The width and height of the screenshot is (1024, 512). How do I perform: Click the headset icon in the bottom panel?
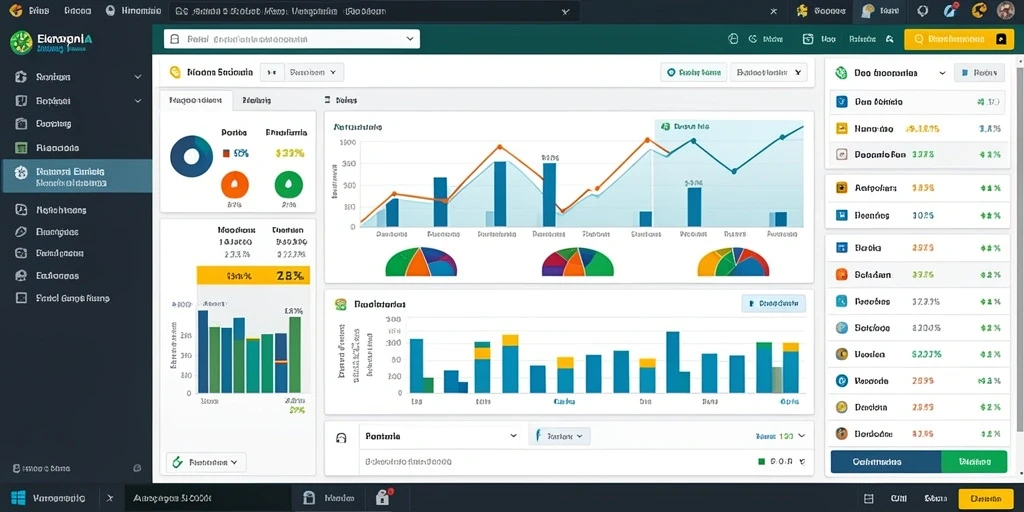click(x=340, y=439)
